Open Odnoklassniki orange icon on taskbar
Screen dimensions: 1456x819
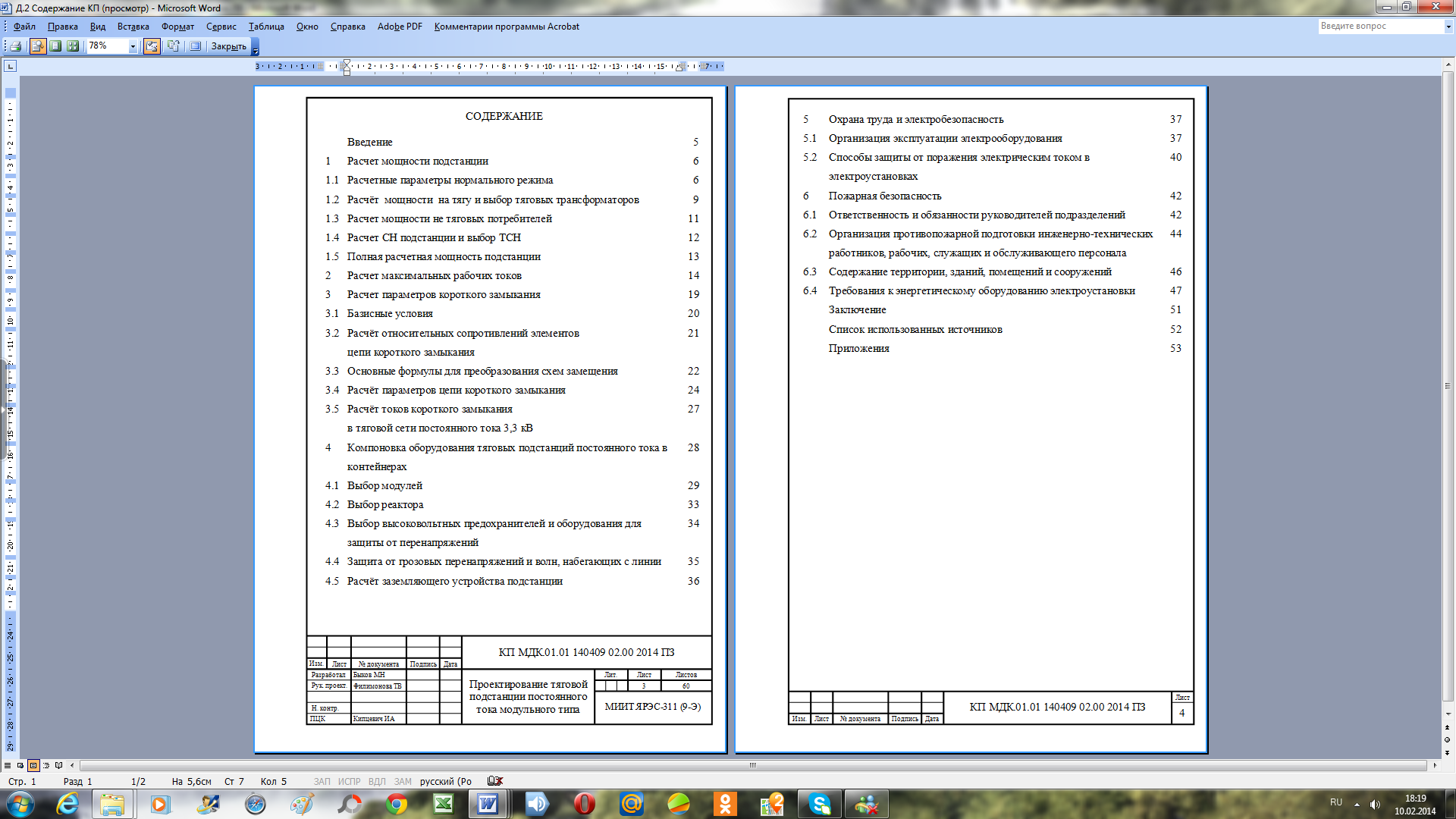725,804
